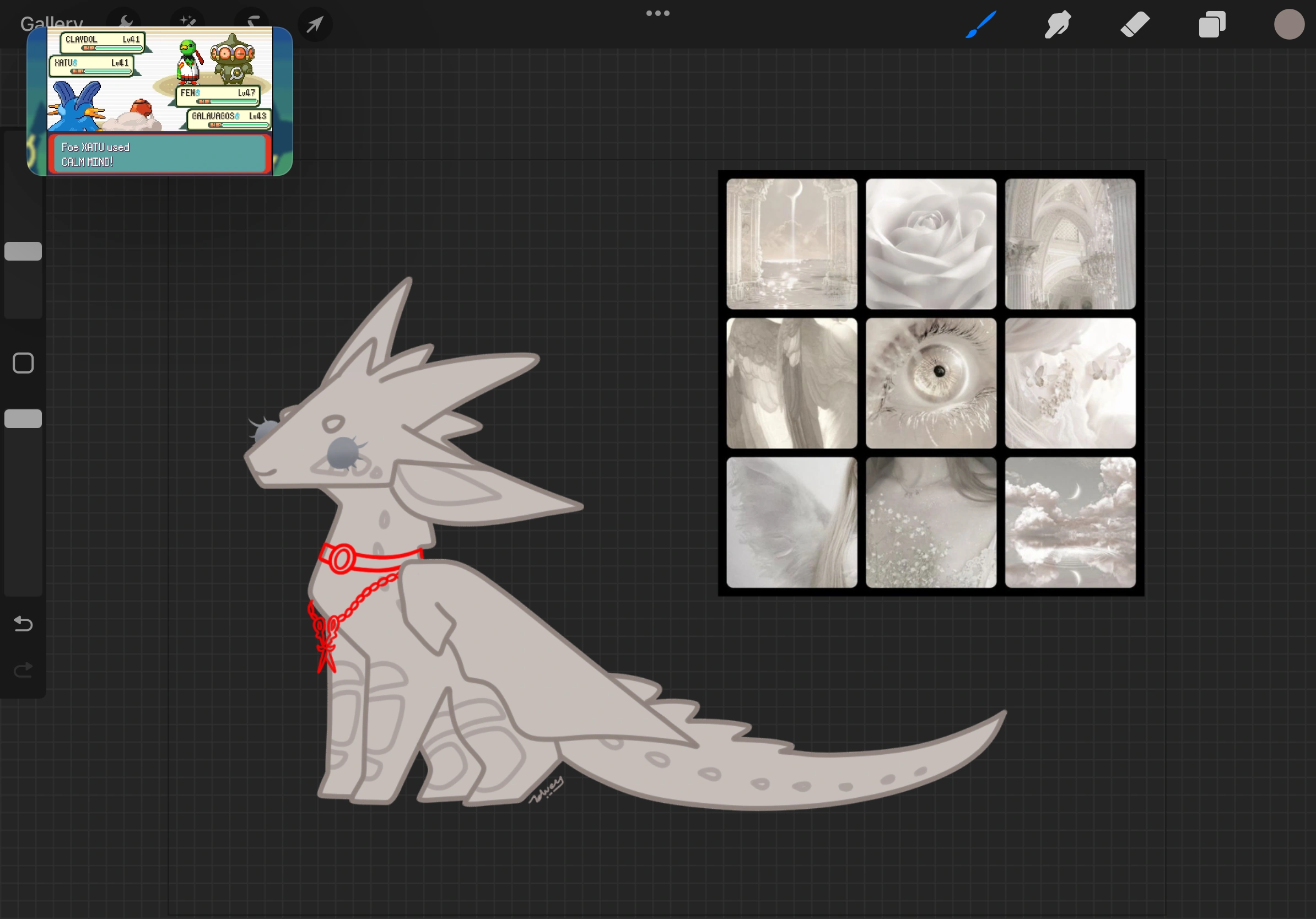This screenshot has width=1316, height=919.
Task: Activate the Selection S-shaped tool
Action: click(252, 19)
